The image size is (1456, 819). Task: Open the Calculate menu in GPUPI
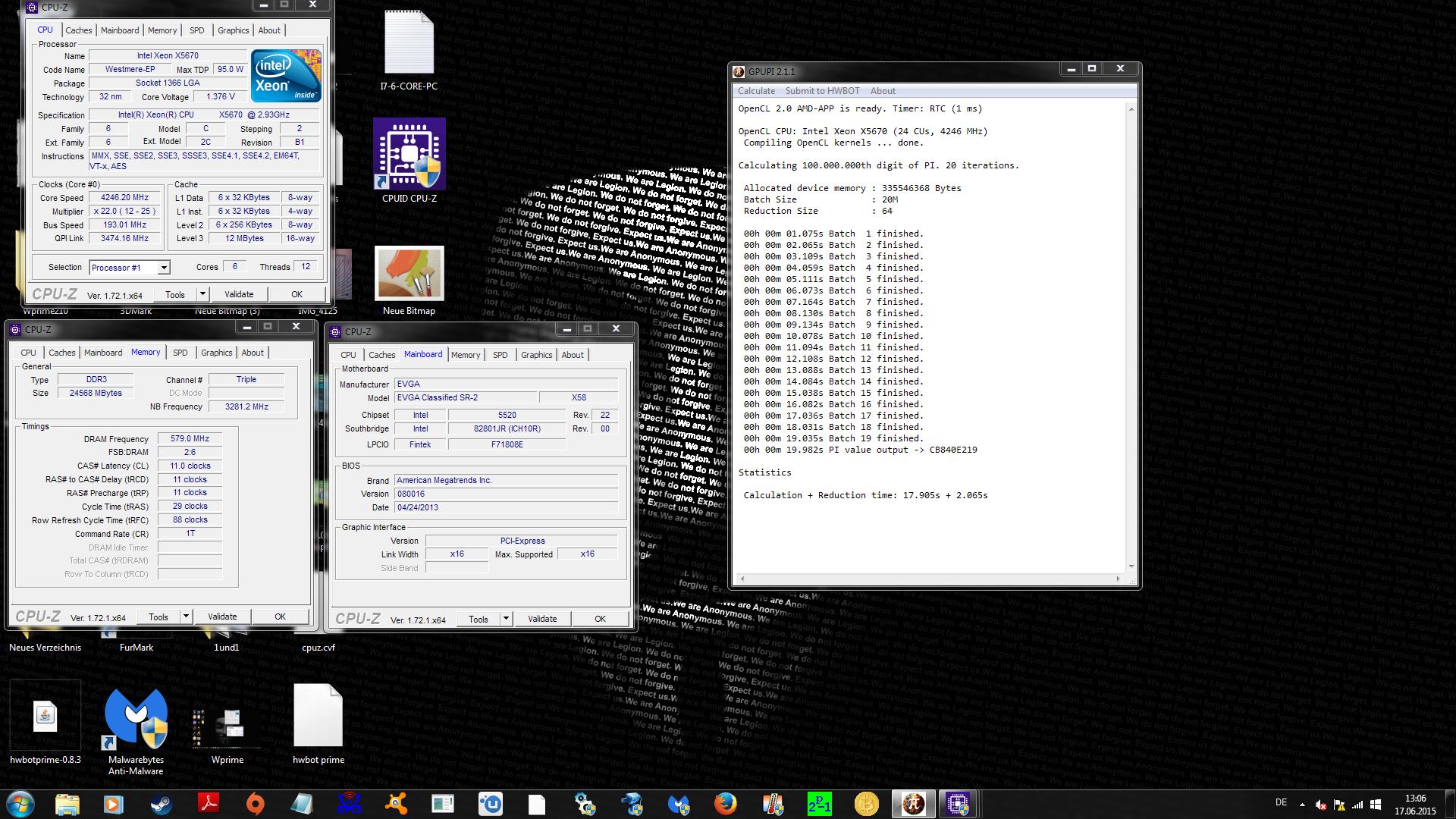click(x=756, y=91)
